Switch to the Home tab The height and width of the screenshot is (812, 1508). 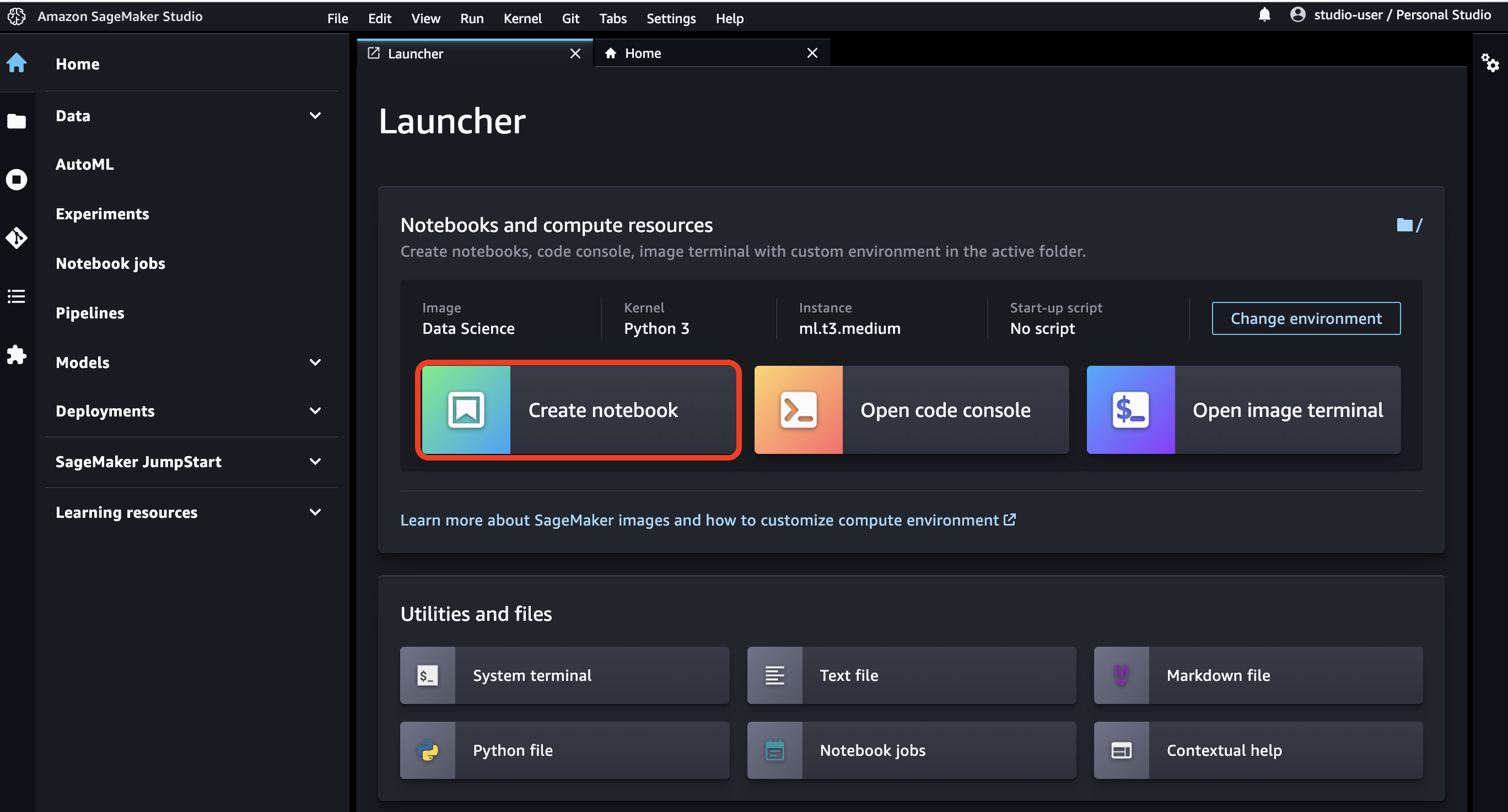(643, 53)
